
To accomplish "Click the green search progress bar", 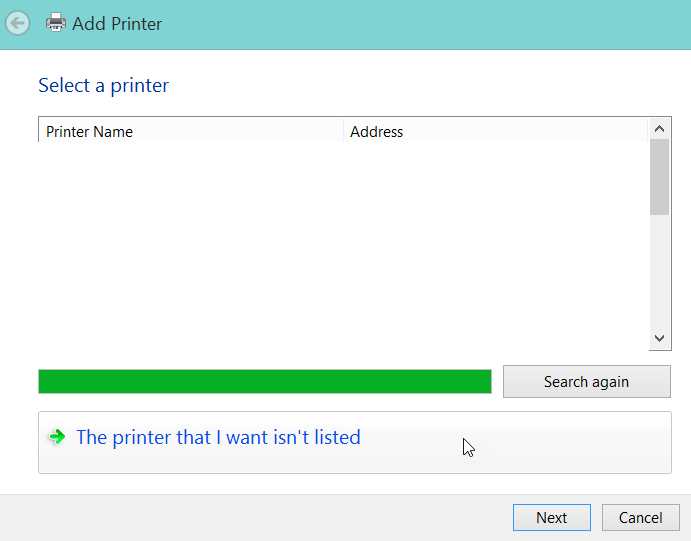I will pos(264,381).
